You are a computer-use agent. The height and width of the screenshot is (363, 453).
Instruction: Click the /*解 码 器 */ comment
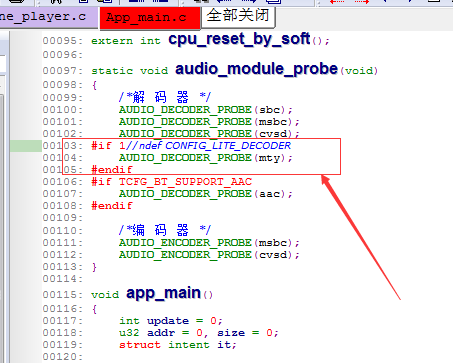pos(165,97)
